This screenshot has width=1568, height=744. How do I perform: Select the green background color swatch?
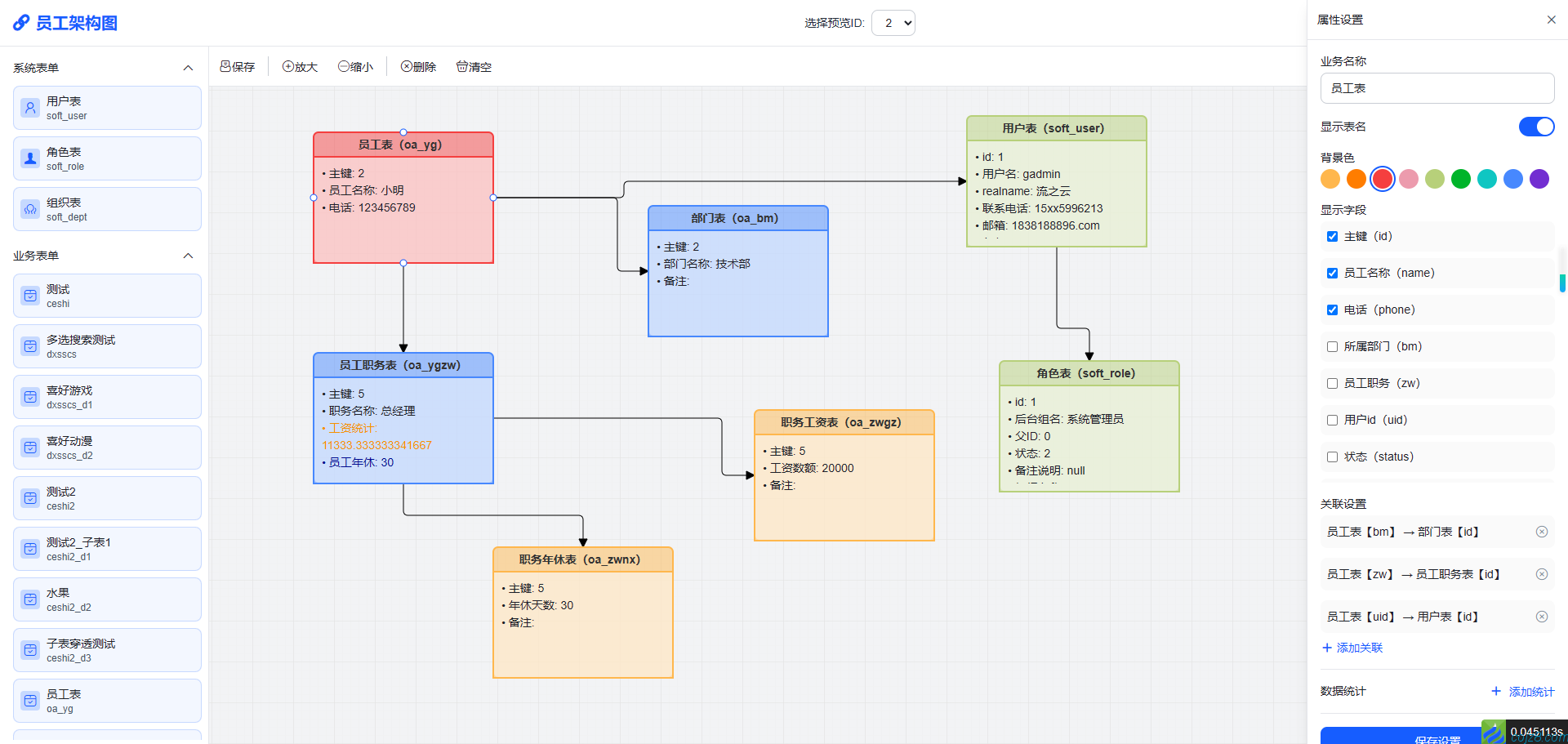click(x=1461, y=179)
